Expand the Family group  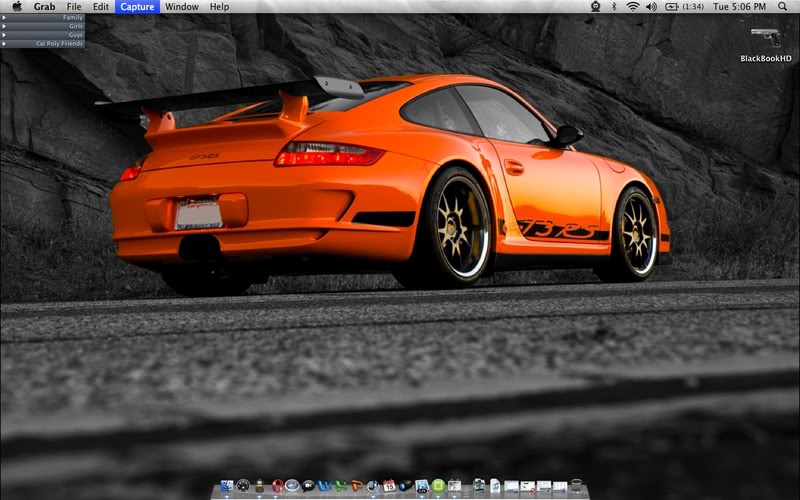click(x=5, y=17)
